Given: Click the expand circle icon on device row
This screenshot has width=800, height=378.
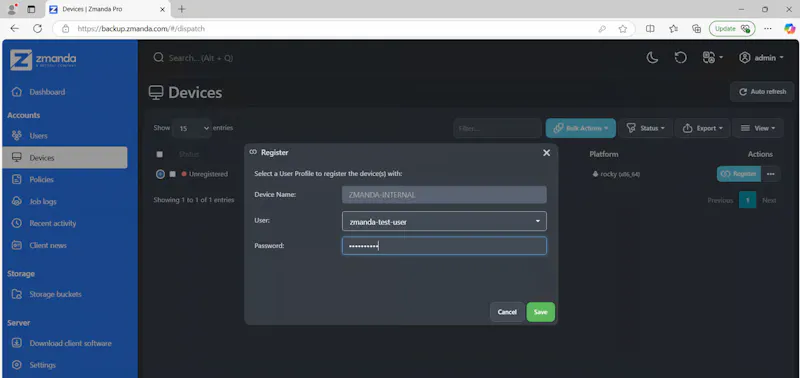Looking at the screenshot, I should tap(160, 174).
